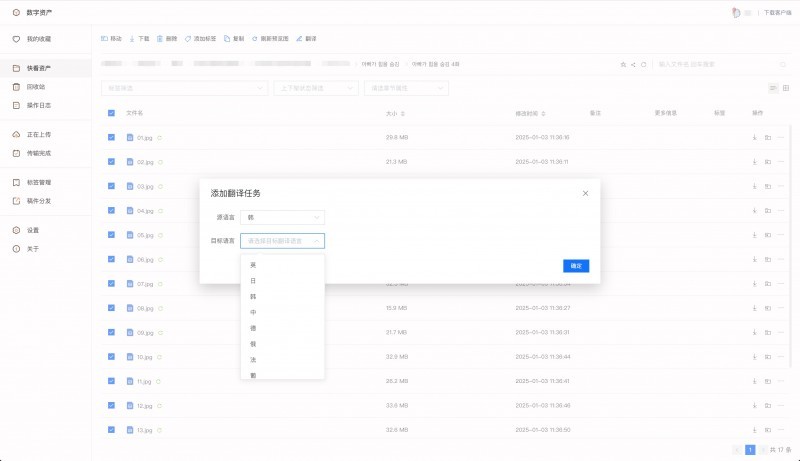800x461 pixels.
Task: Open 回收站 (recycle bin) in the sidebar
Action: click(x=36, y=87)
